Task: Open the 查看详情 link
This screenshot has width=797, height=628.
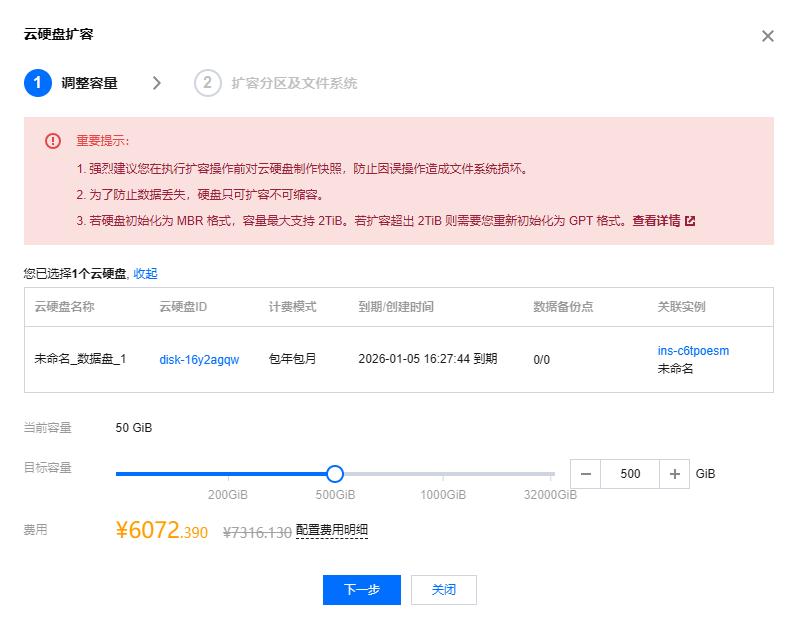Action: pos(656,221)
